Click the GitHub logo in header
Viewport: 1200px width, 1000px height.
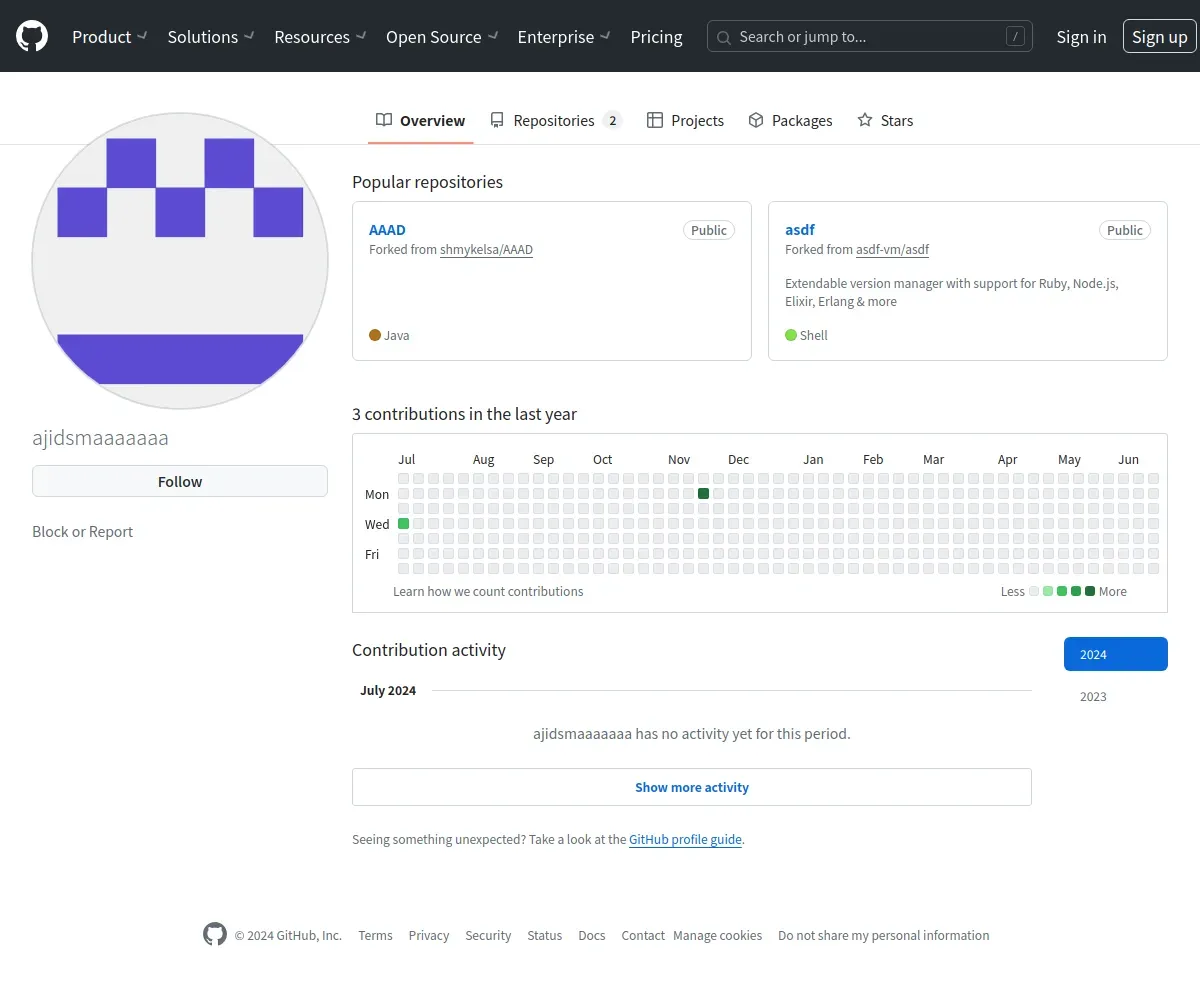coord(32,37)
